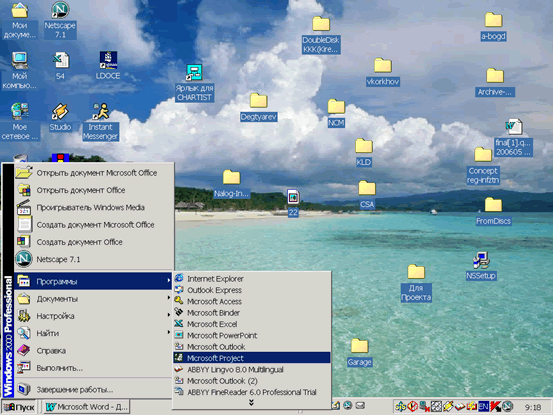Screen dimensions: 554x416
Task: Select the vkorkhov folder icon
Action: (383, 72)
